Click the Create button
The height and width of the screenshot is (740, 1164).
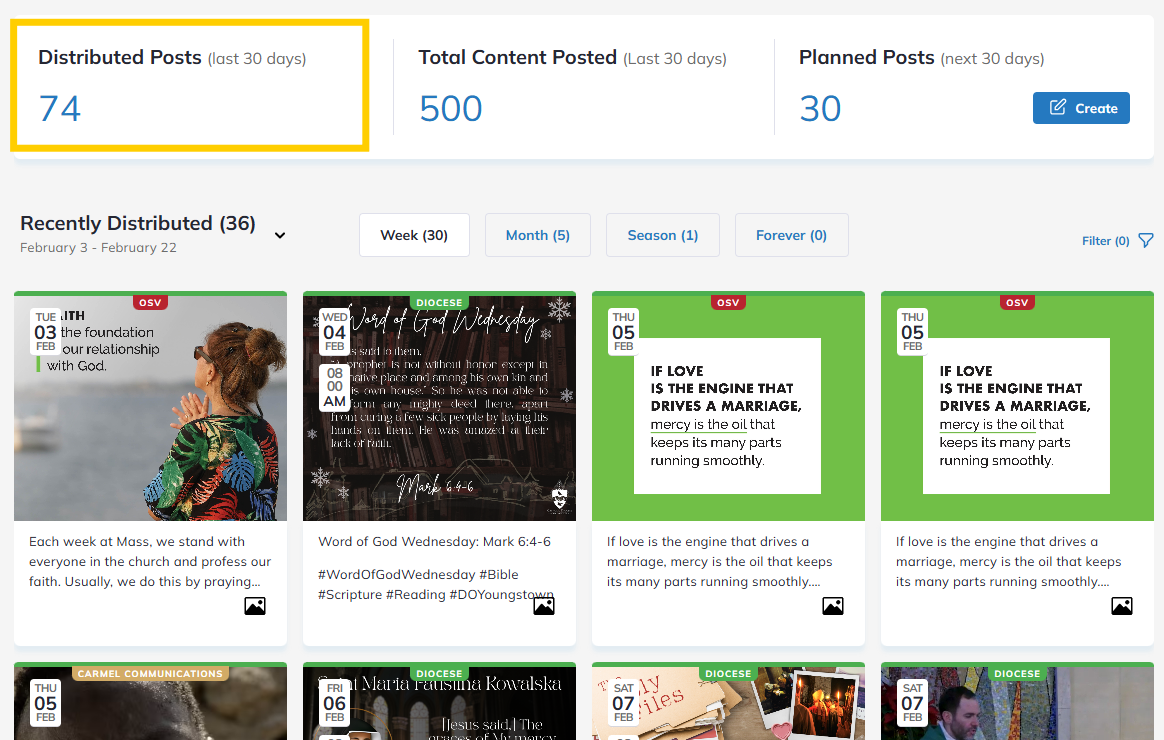tap(1081, 108)
